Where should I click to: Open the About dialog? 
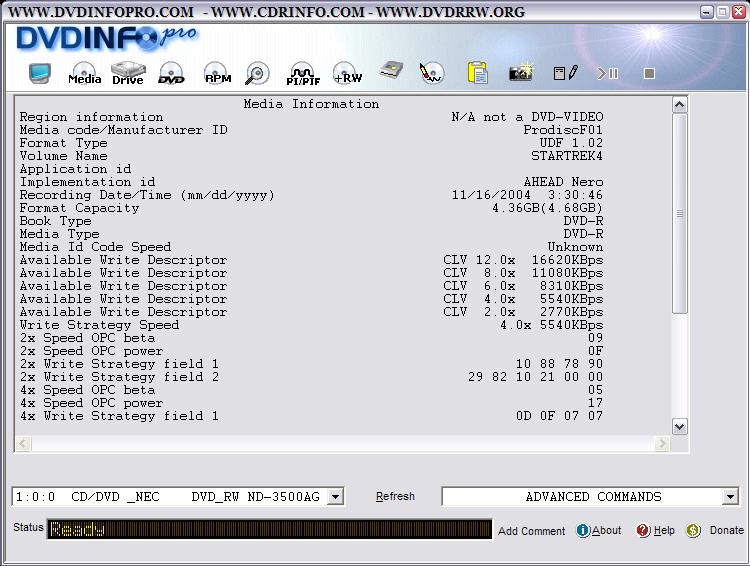607,530
